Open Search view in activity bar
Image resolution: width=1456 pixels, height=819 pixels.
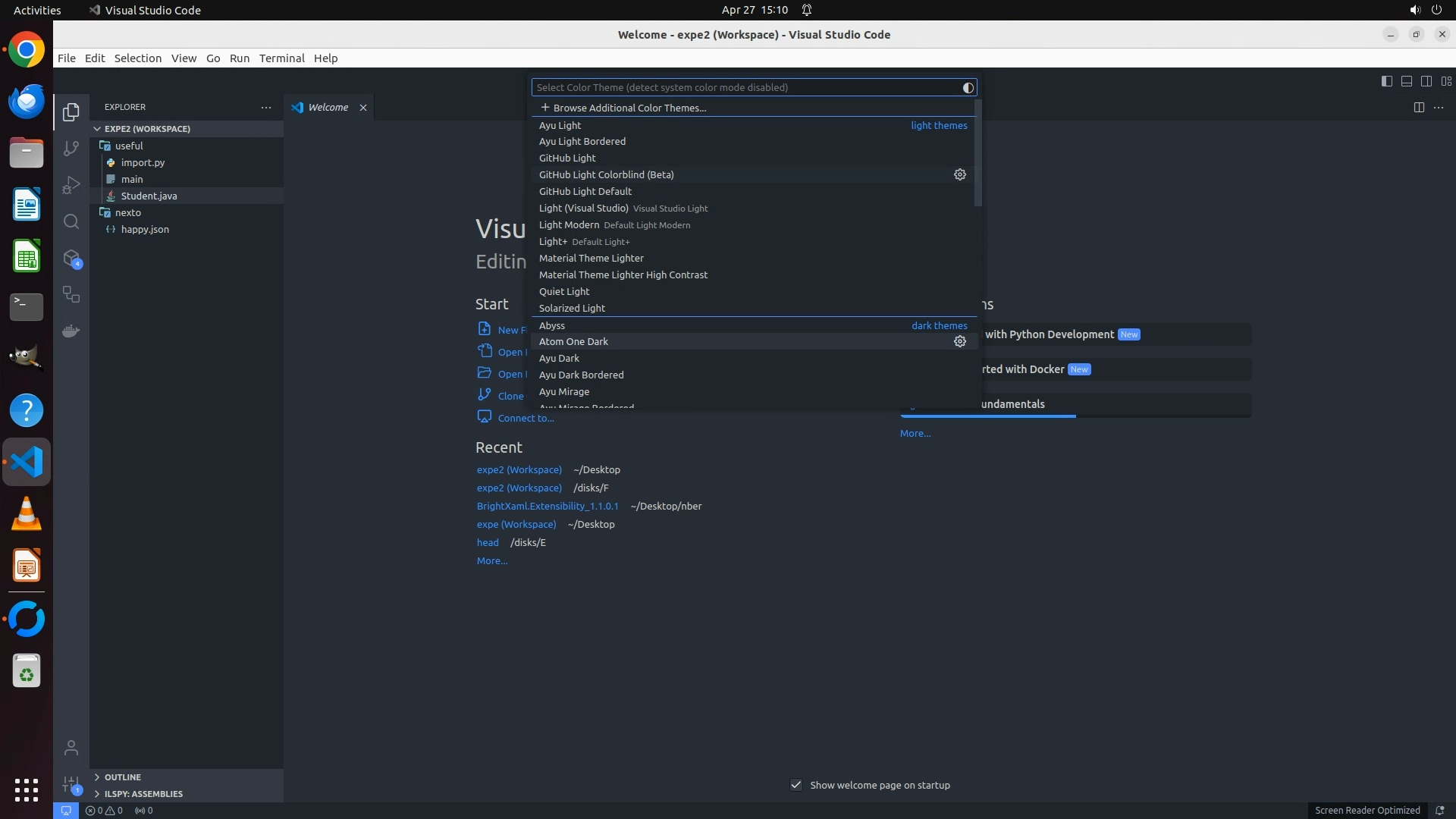tap(71, 221)
